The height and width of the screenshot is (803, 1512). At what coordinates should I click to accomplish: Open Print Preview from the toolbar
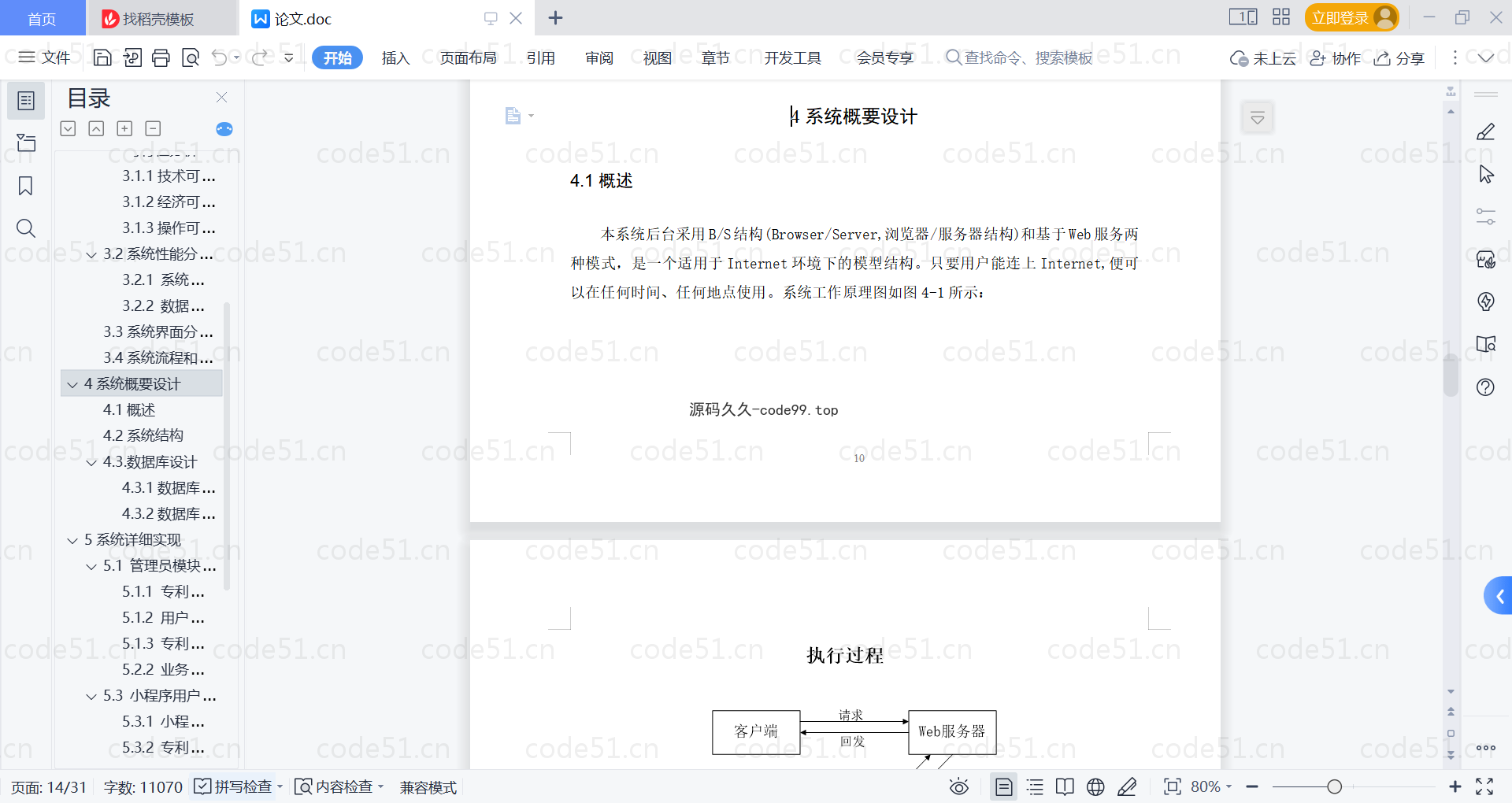[191, 57]
